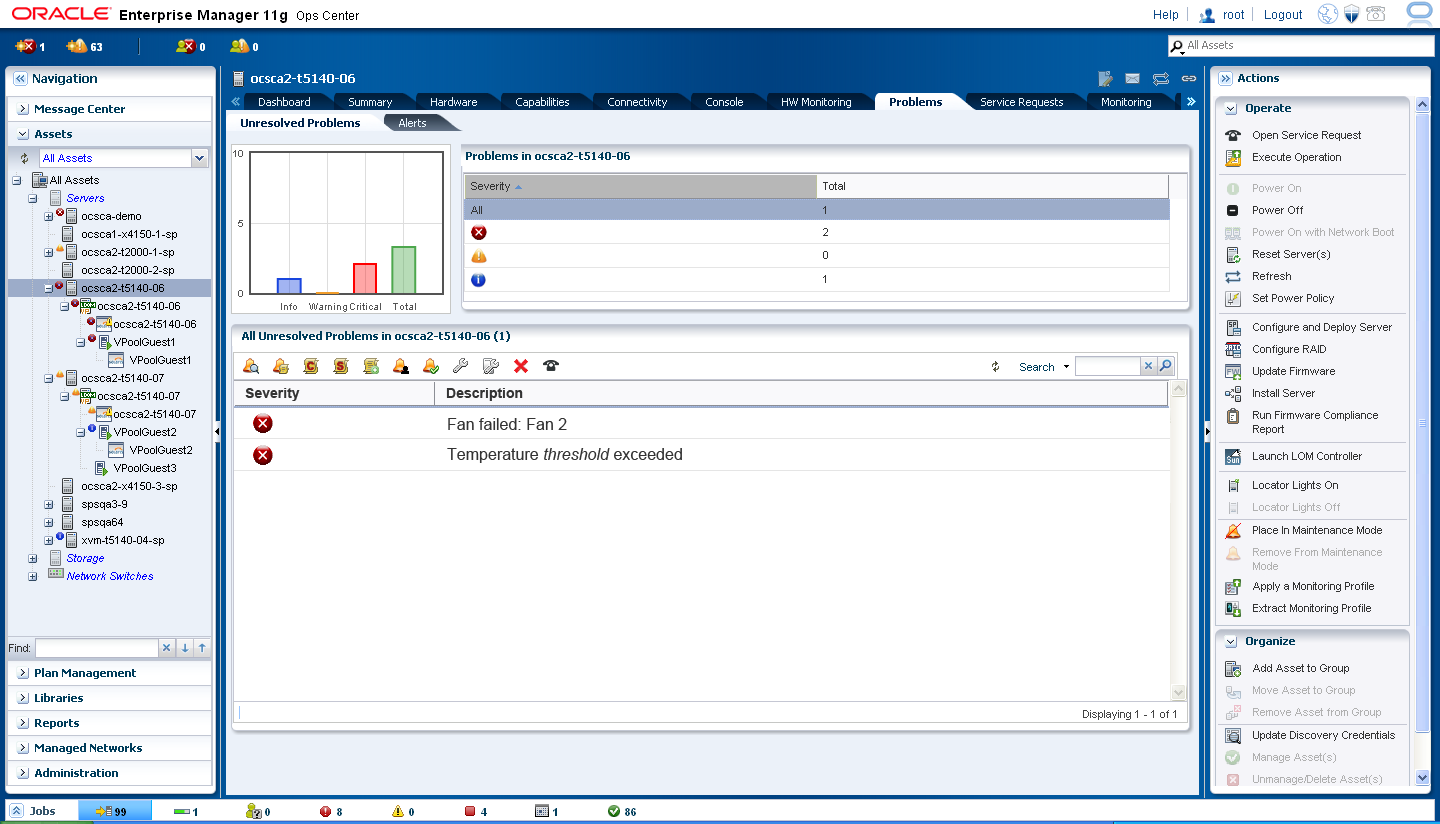
Task: Click the Open Service Request phone icon
Action: pyautogui.click(x=1233, y=135)
